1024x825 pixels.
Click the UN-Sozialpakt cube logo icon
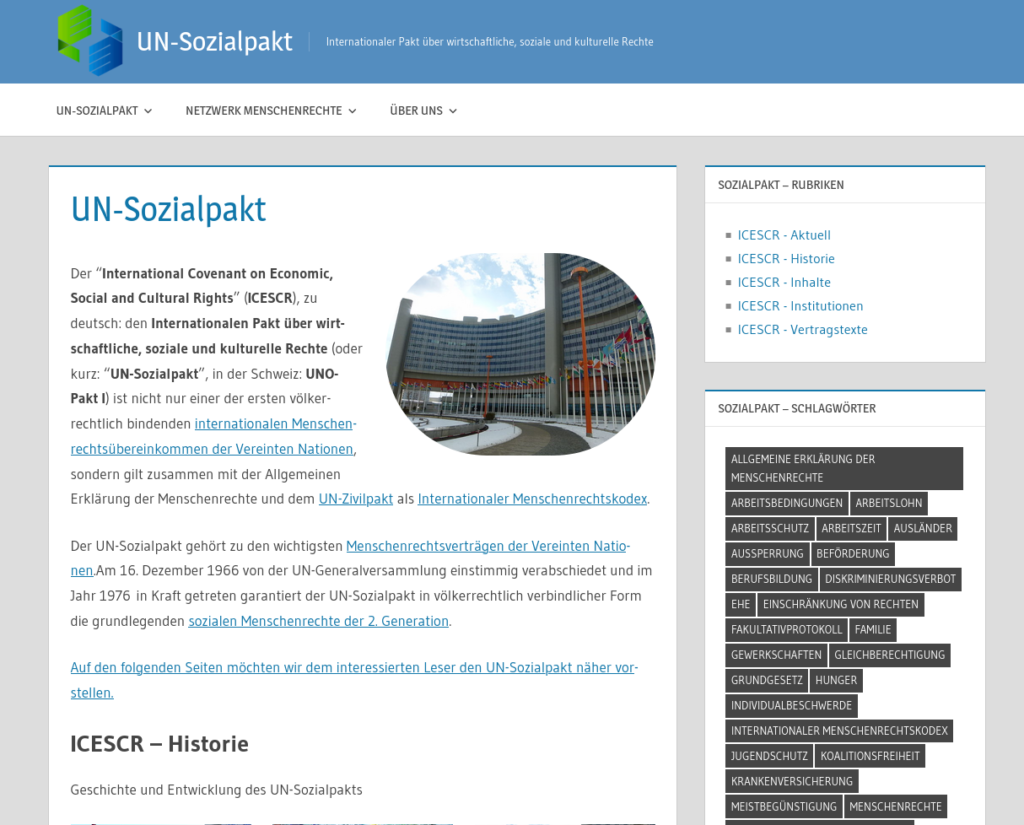[x=90, y=41]
